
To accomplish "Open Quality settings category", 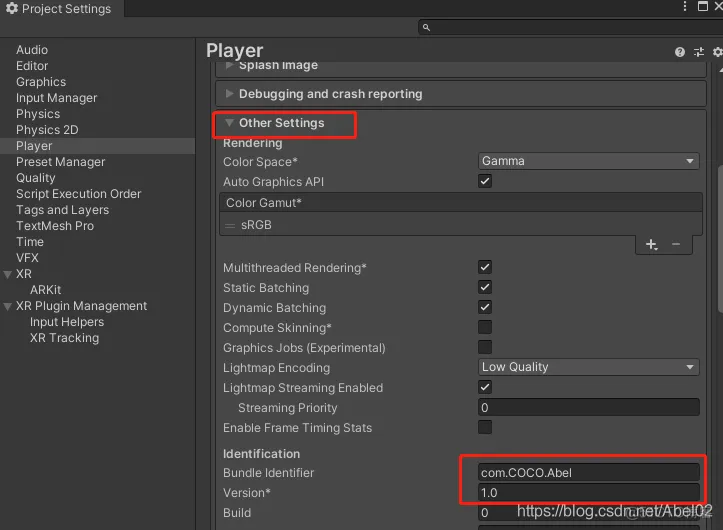I will (36, 178).
